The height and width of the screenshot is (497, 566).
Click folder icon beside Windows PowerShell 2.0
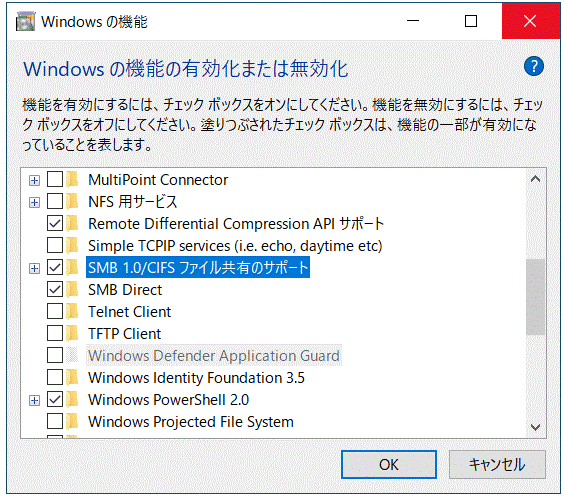pyautogui.click(x=73, y=400)
